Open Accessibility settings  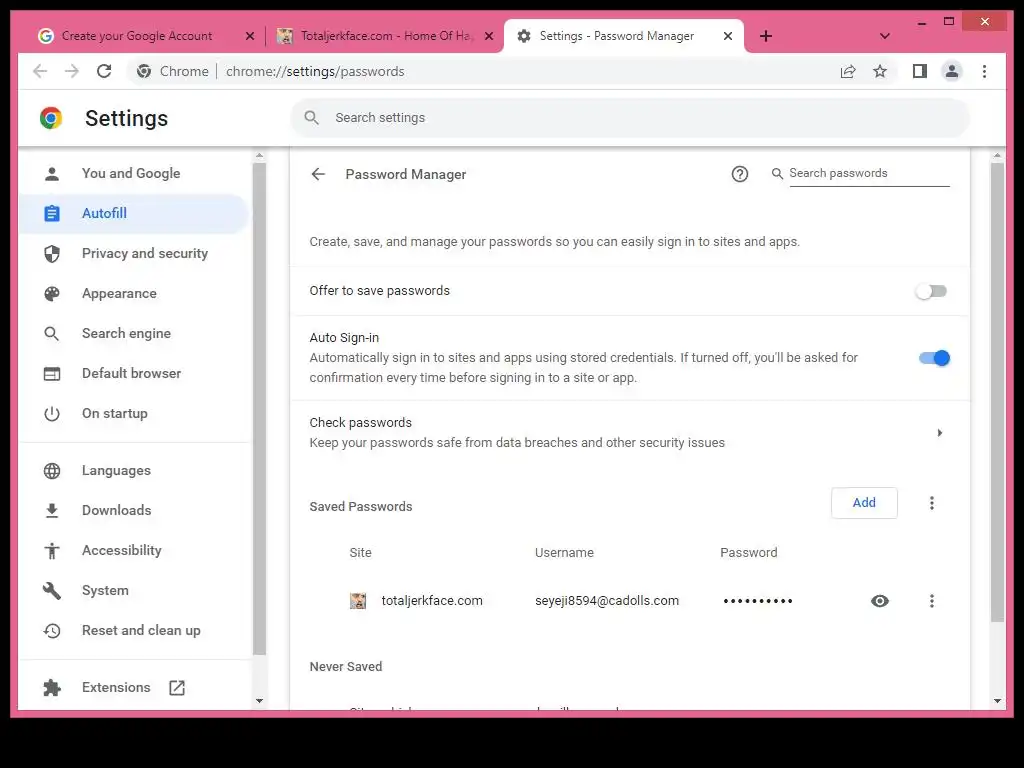[134, 551]
